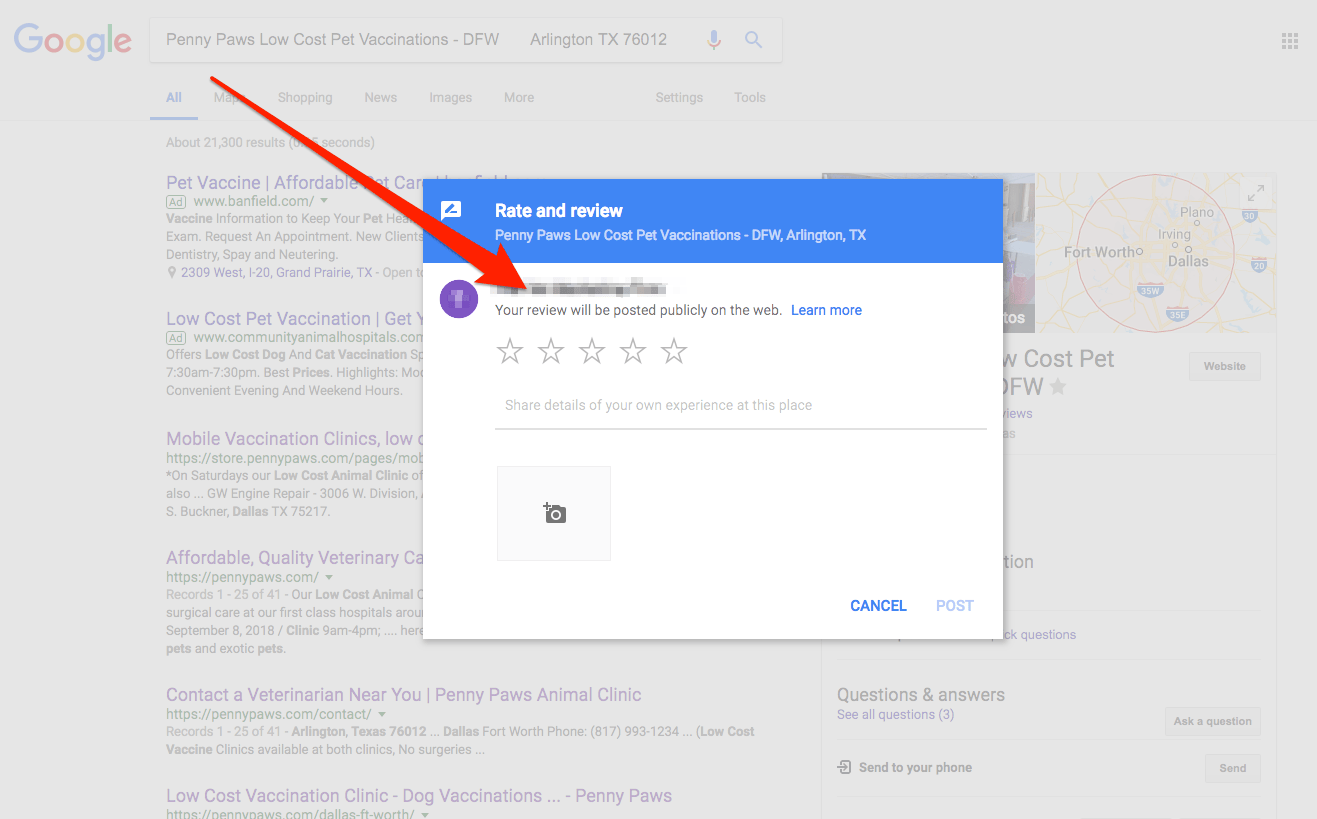Open pennypaws.com/contact/ URL dropdown arrow
1317x819 pixels.
[x=381, y=714]
